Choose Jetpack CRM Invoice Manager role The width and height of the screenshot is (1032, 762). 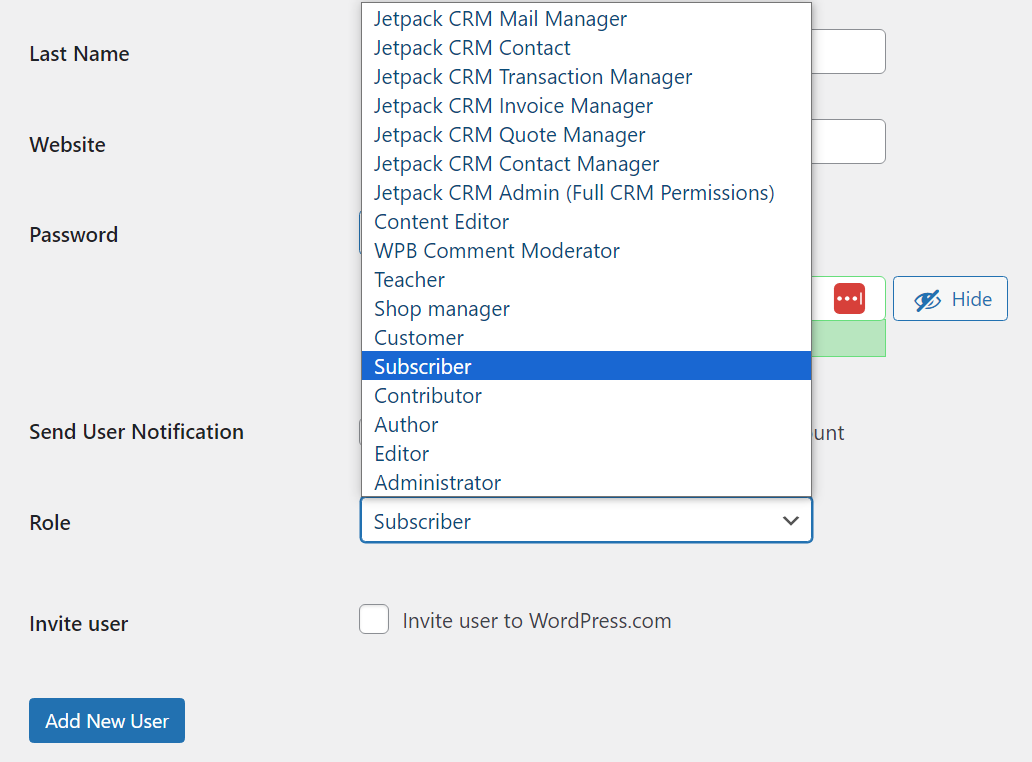[513, 105]
